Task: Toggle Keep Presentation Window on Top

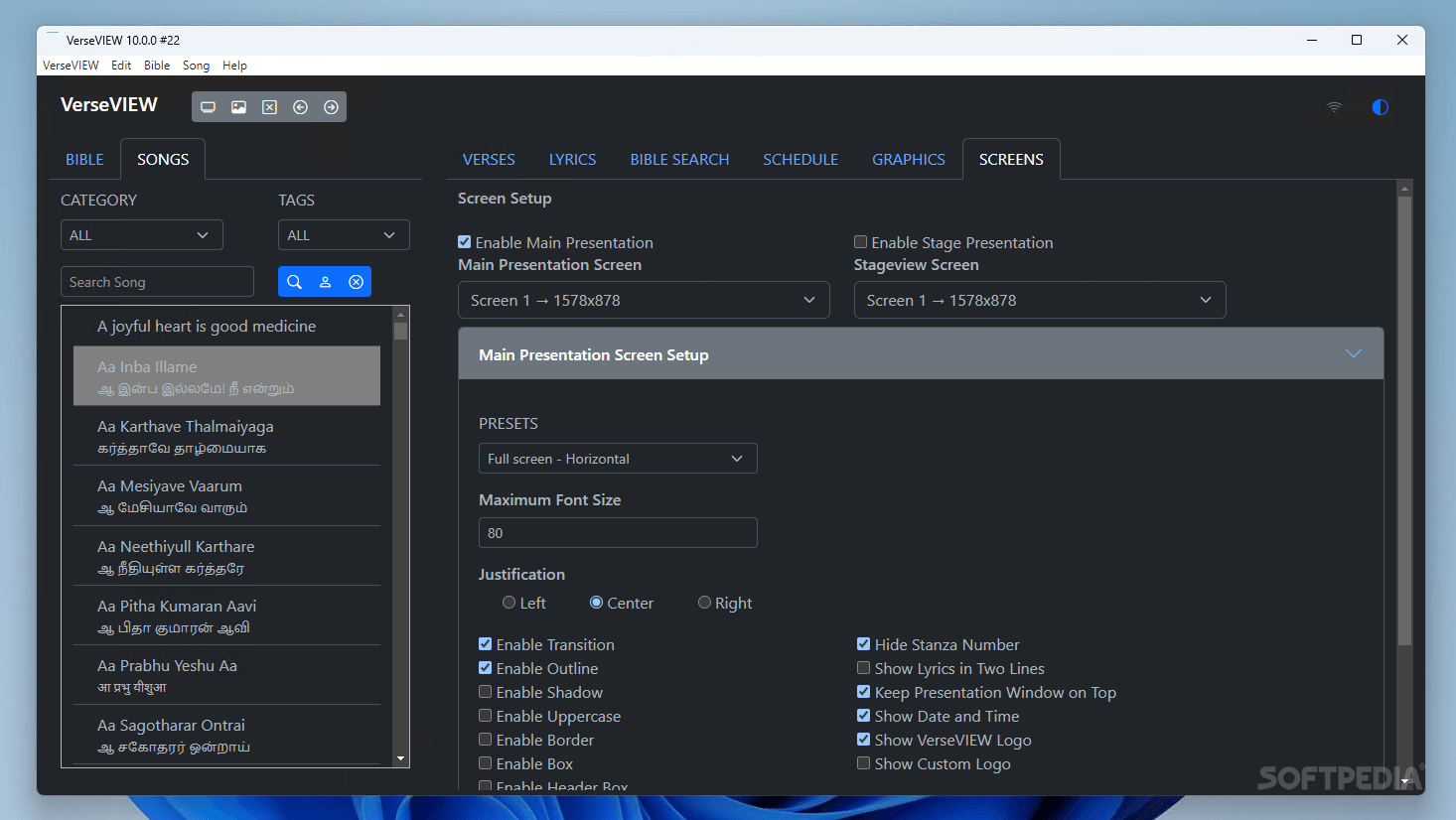Action: point(863,692)
